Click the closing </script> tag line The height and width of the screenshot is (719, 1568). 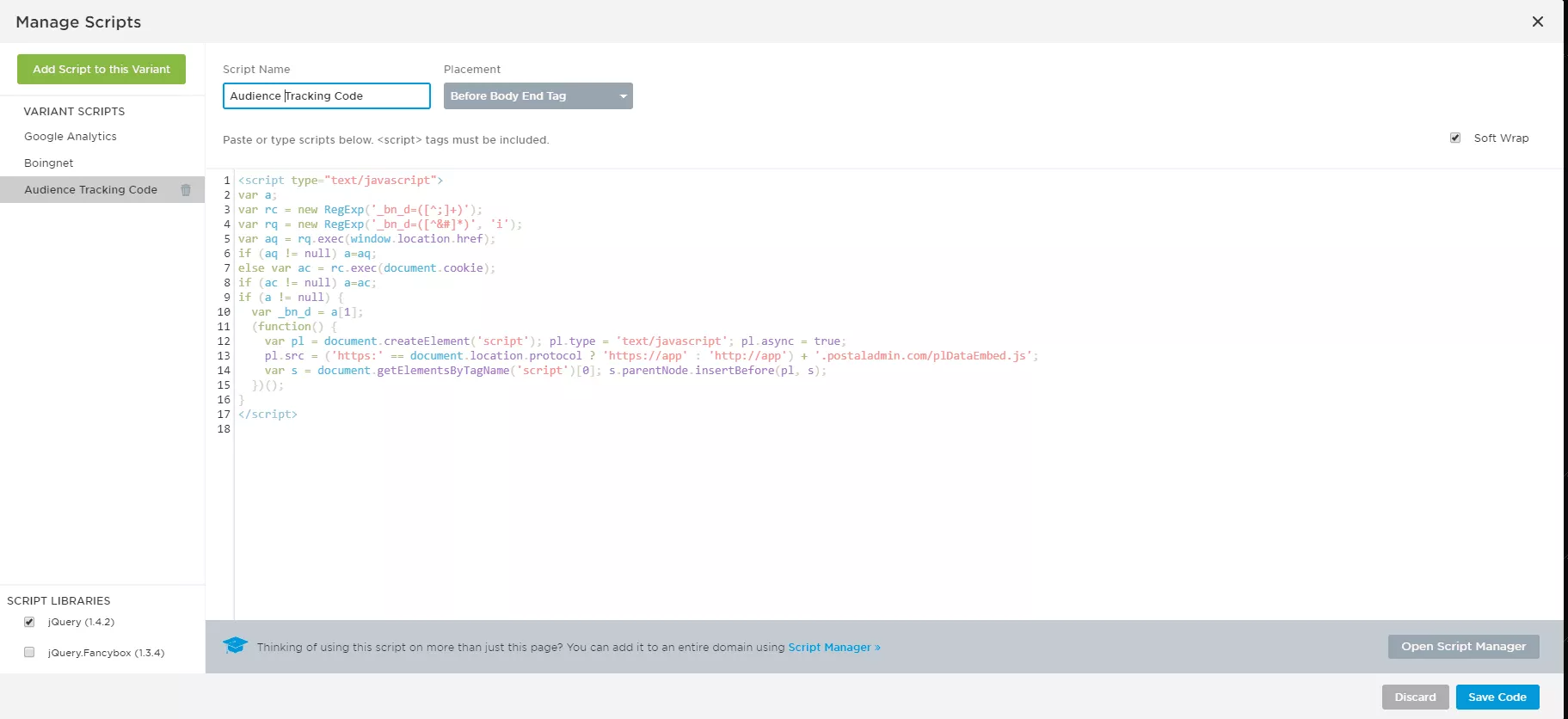[x=267, y=415]
